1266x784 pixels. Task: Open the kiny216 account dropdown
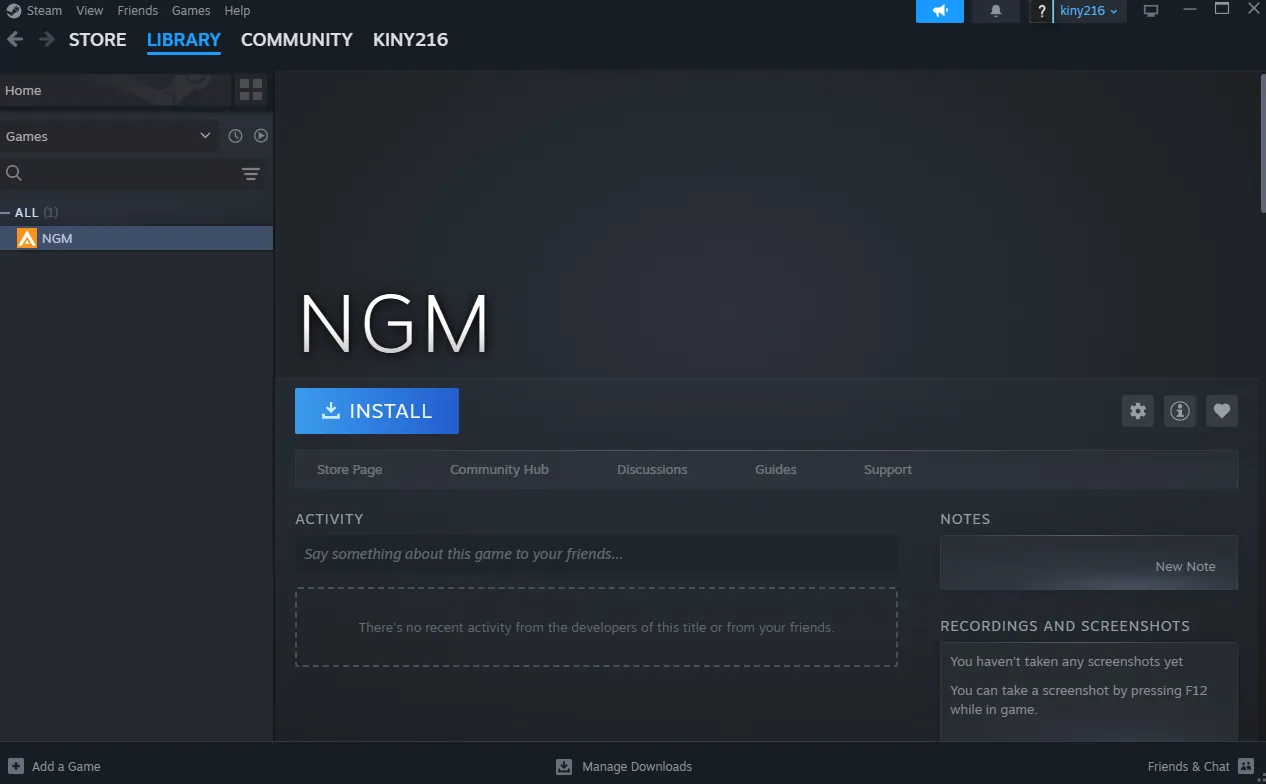point(1089,11)
